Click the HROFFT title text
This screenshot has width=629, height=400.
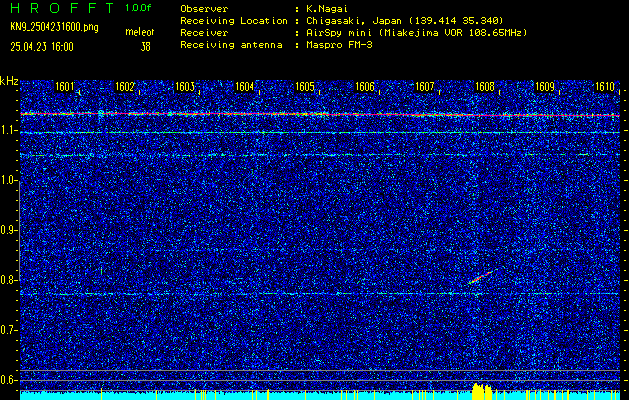(63, 8)
